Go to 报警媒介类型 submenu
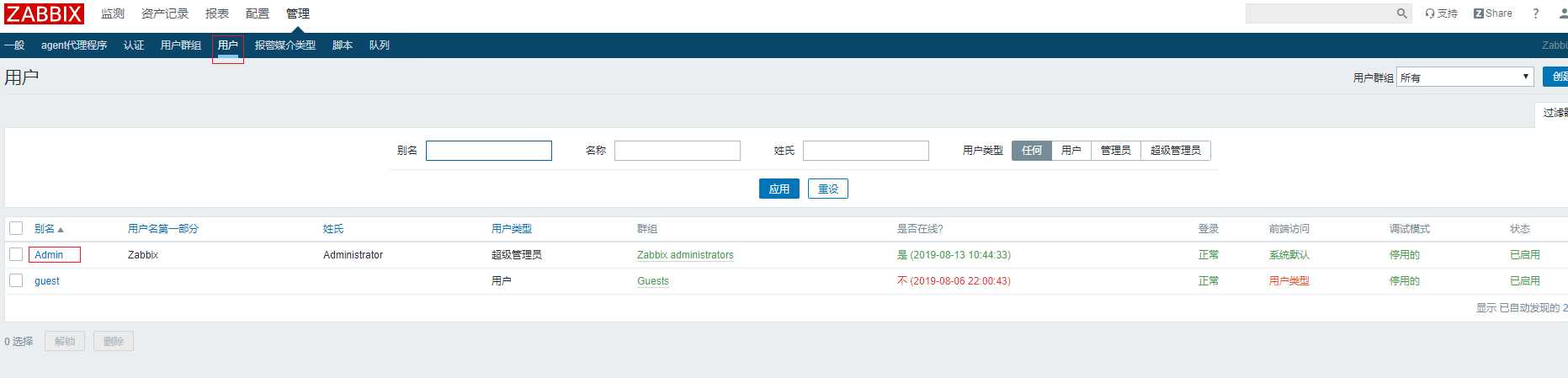 coord(285,45)
